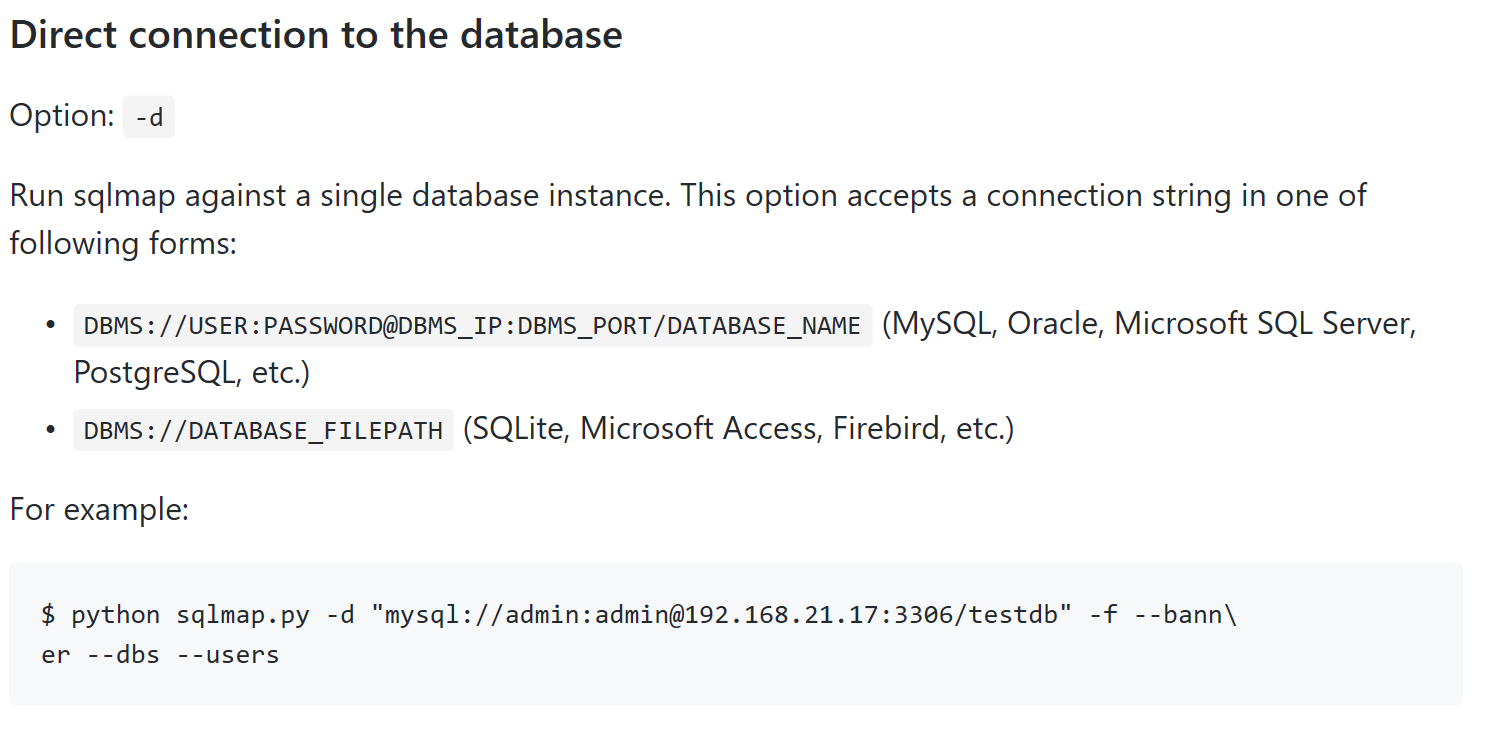
Task: Click the "For example:" text
Action: click(99, 509)
